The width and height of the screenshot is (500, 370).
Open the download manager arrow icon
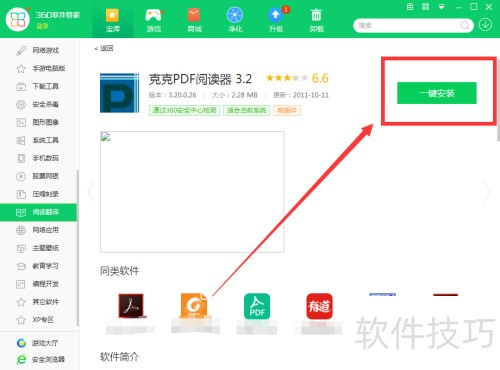tap(486, 25)
